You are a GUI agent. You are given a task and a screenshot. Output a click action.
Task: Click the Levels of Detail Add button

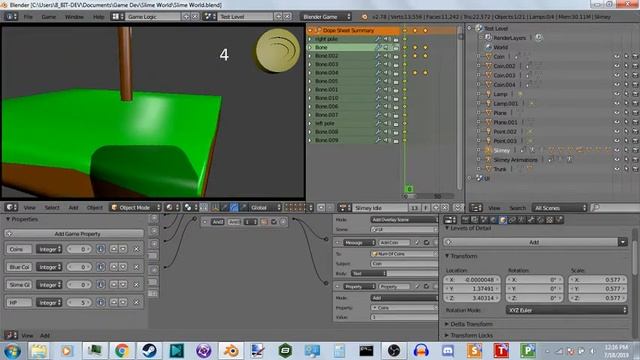(x=531, y=242)
